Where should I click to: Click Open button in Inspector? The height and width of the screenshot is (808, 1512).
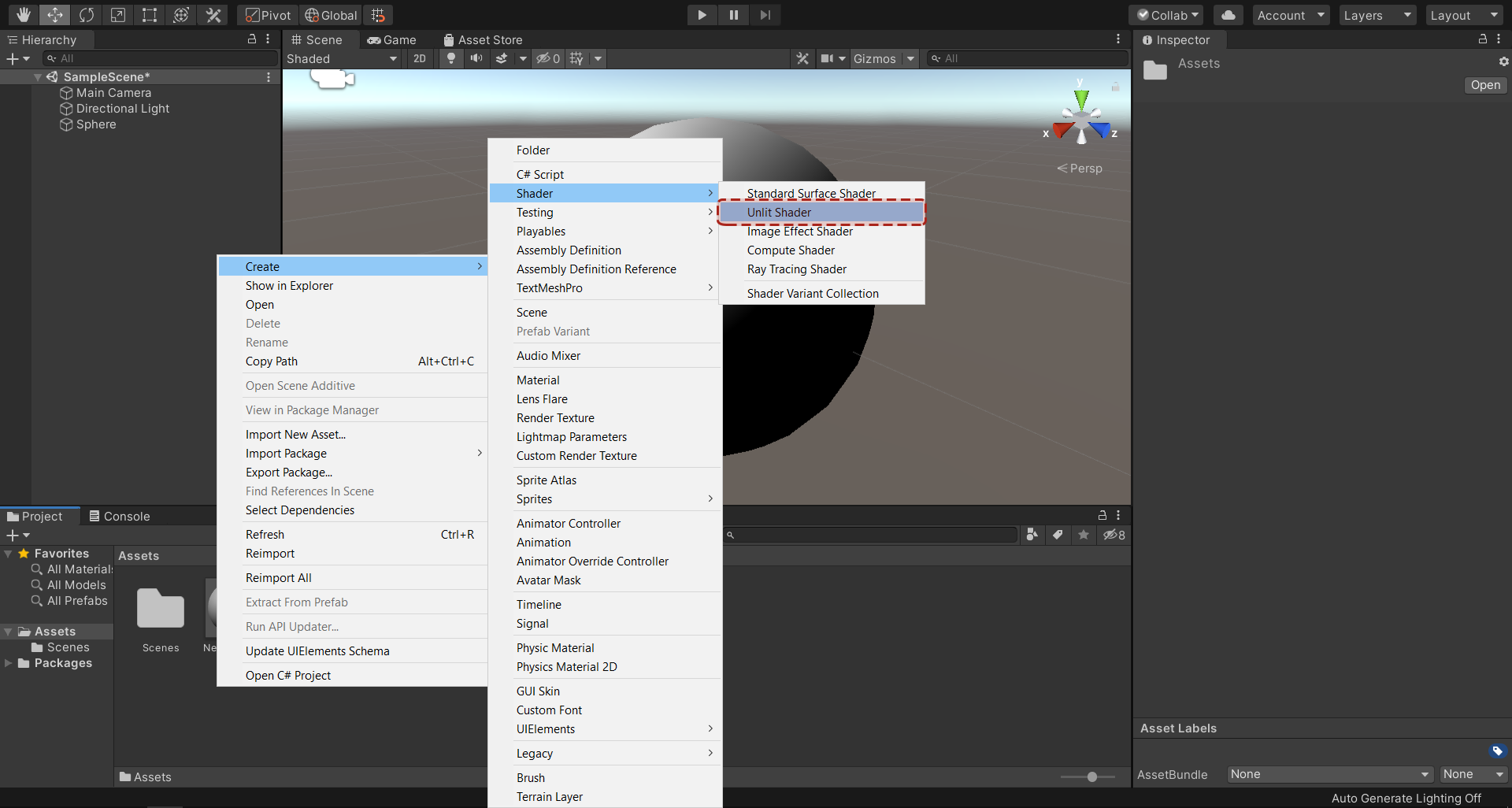click(1485, 85)
